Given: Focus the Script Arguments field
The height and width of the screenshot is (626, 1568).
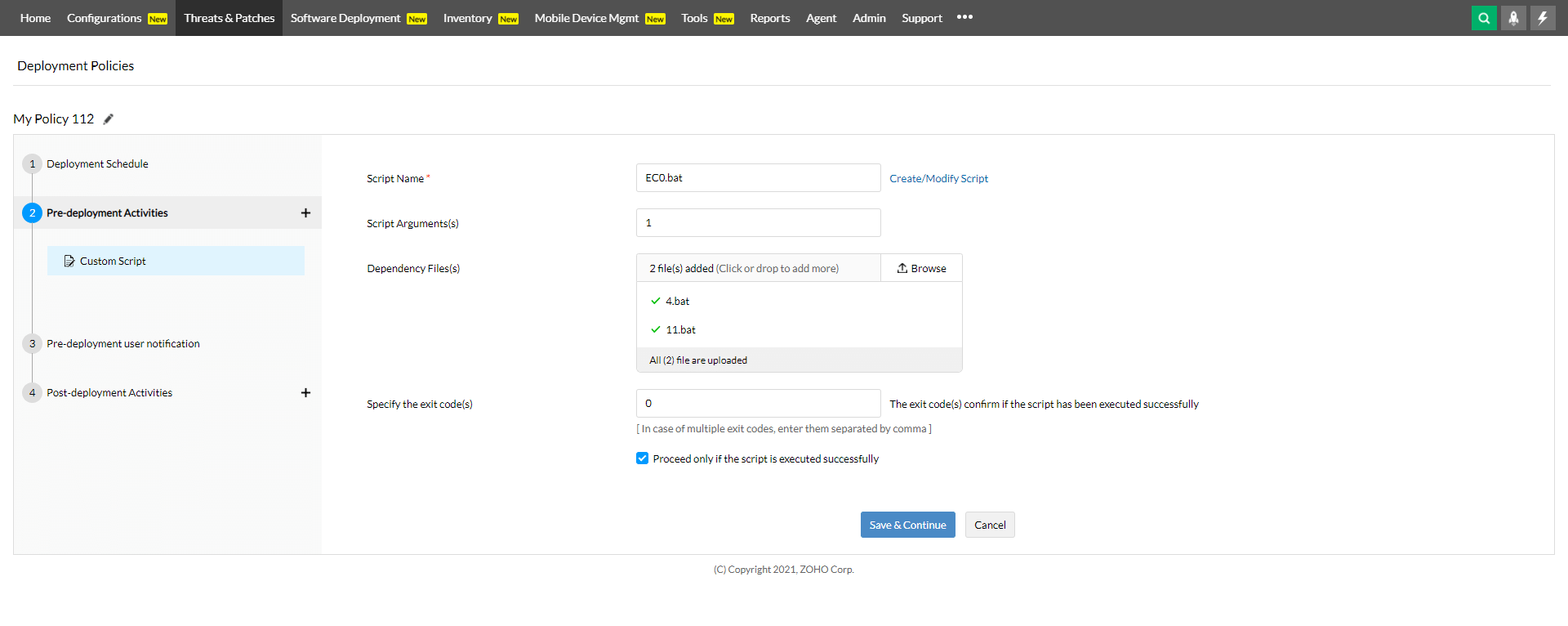Looking at the screenshot, I should pyautogui.click(x=758, y=223).
